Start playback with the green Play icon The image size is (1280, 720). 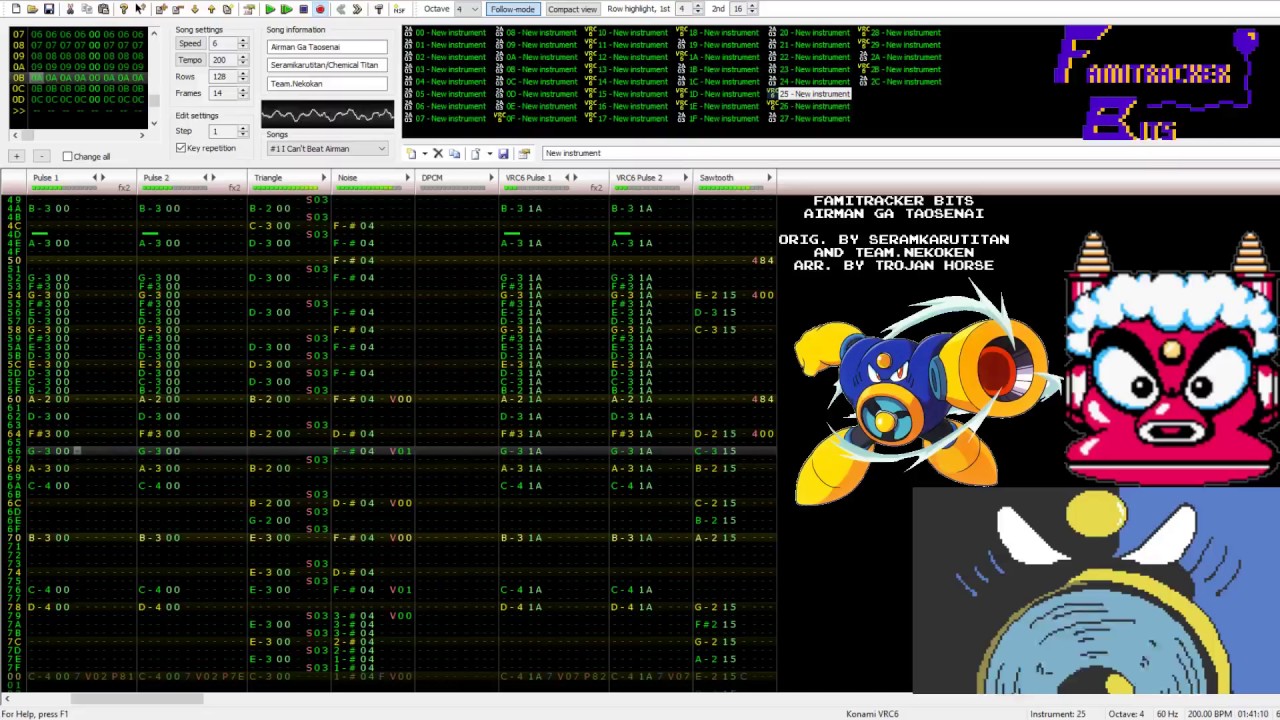tap(270, 9)
